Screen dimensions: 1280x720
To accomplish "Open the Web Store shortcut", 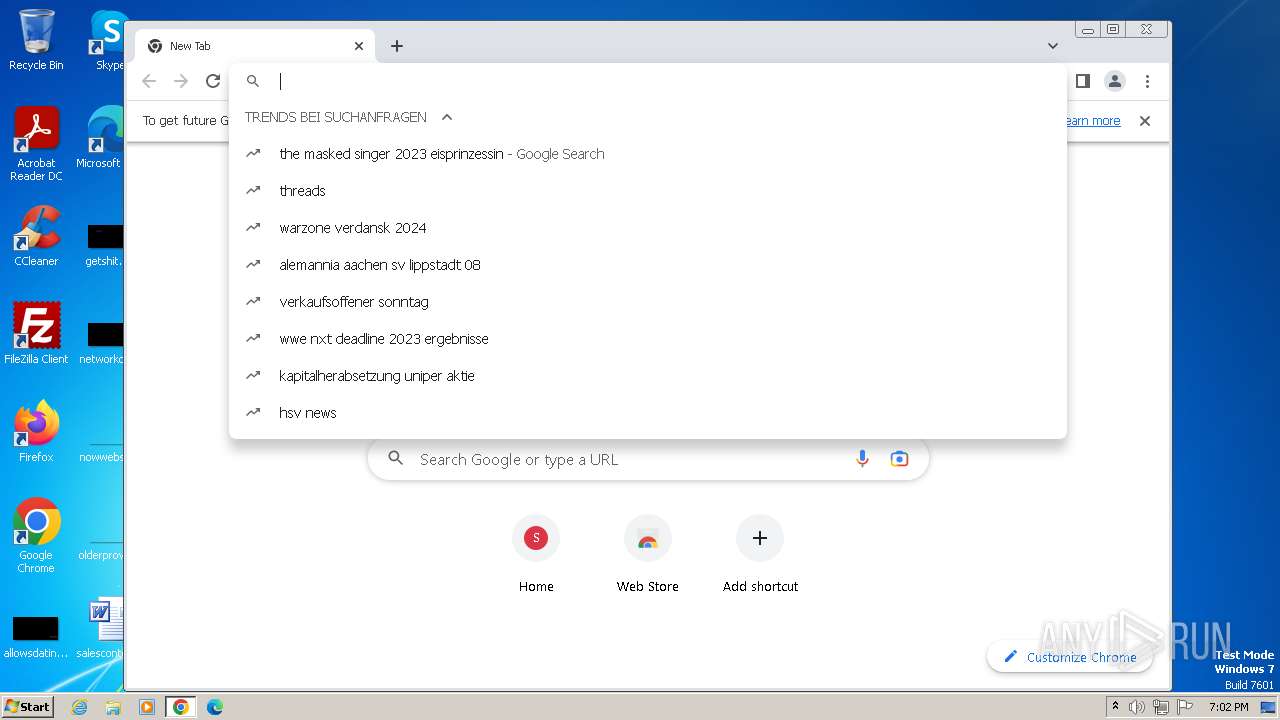I will 648,556.
